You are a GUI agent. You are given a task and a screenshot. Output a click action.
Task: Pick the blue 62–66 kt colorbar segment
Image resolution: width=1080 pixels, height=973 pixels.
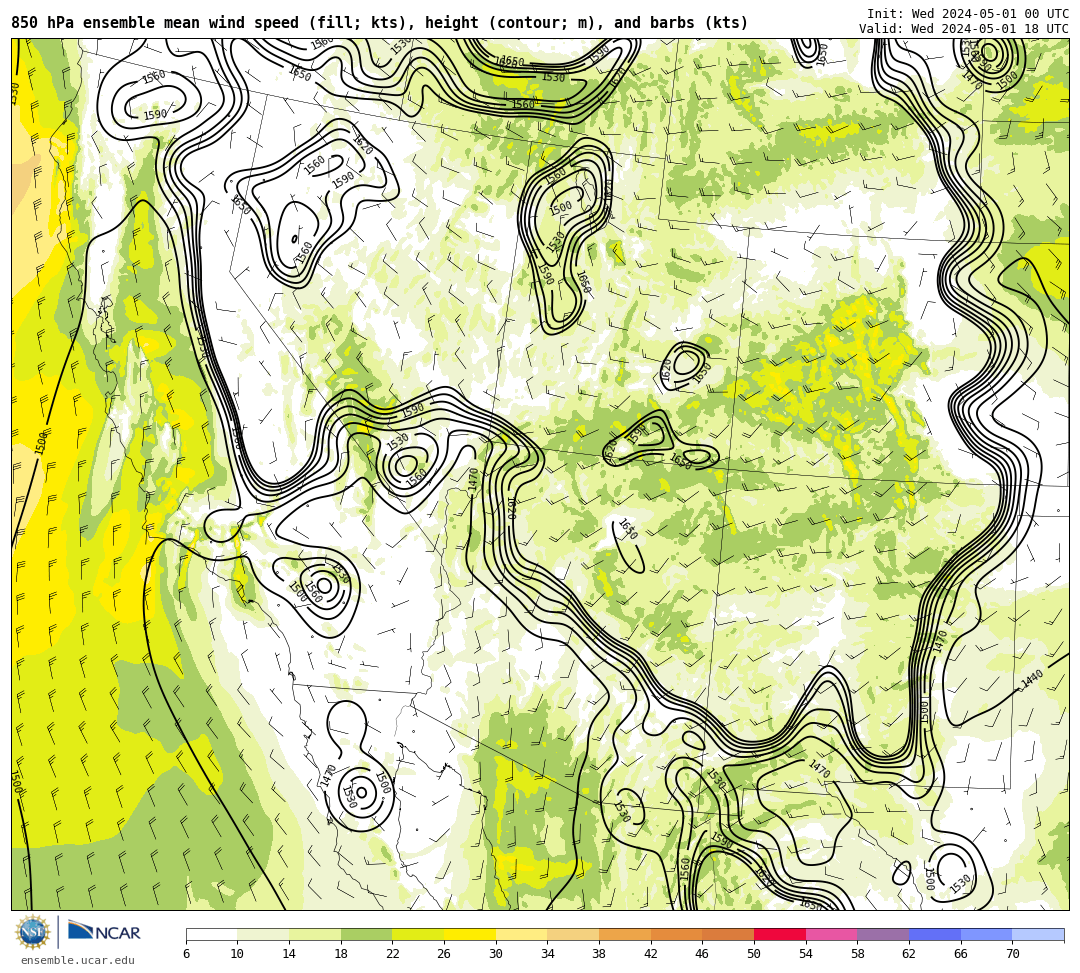(x=935, y=934)
